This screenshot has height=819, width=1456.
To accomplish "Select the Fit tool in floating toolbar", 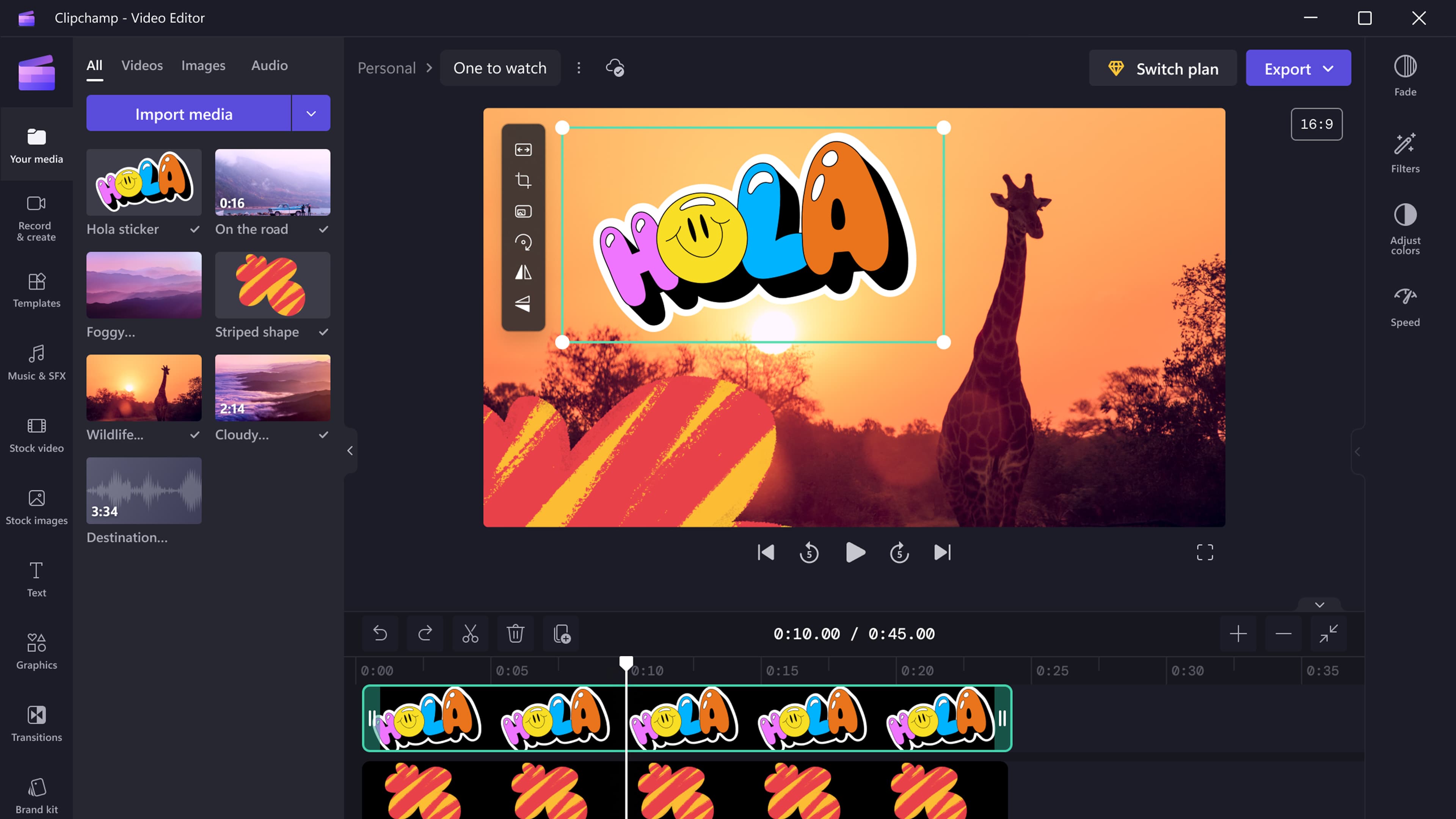I will (x=523, y=150).
